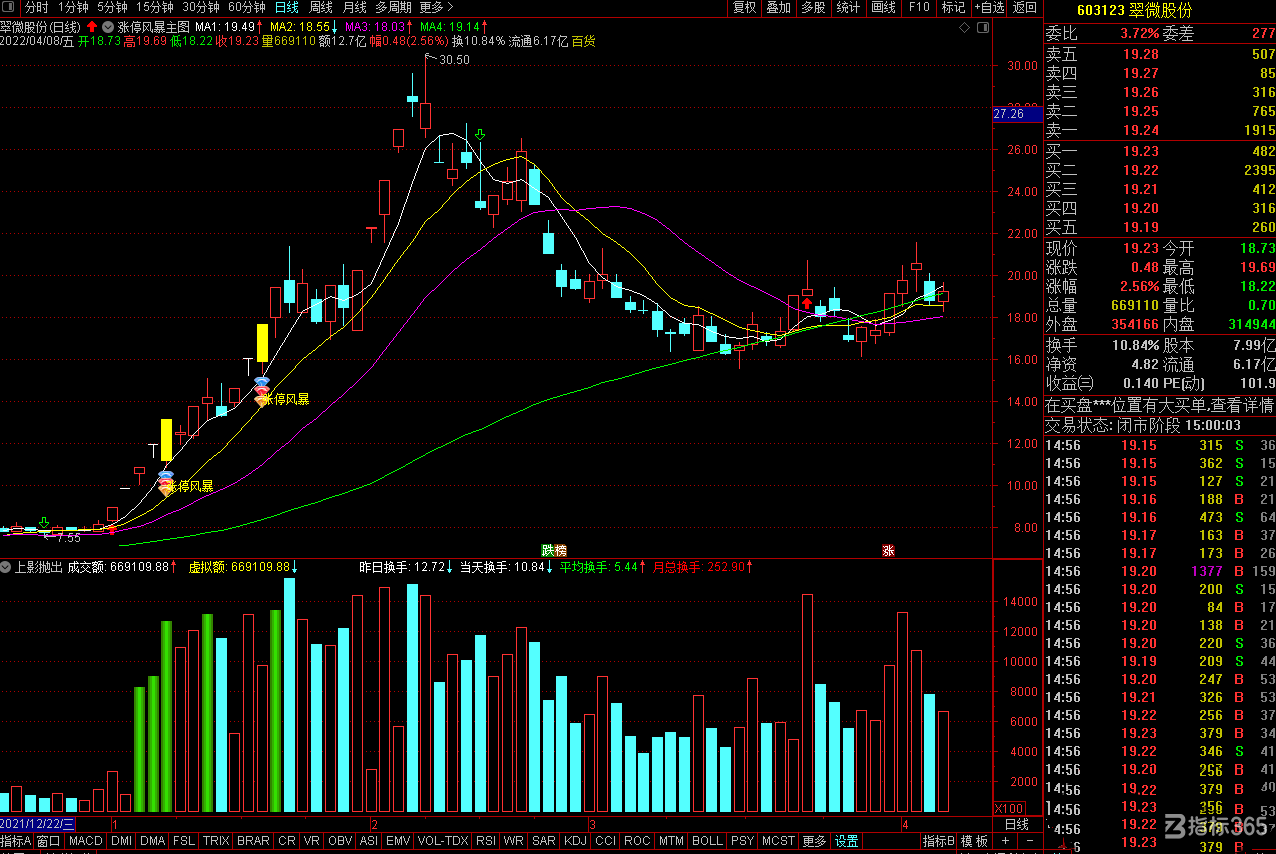Click the red 涨 tag on the chart
Image resolution: width=1276 pixels, height=854 pixels.
click(888, 550)
